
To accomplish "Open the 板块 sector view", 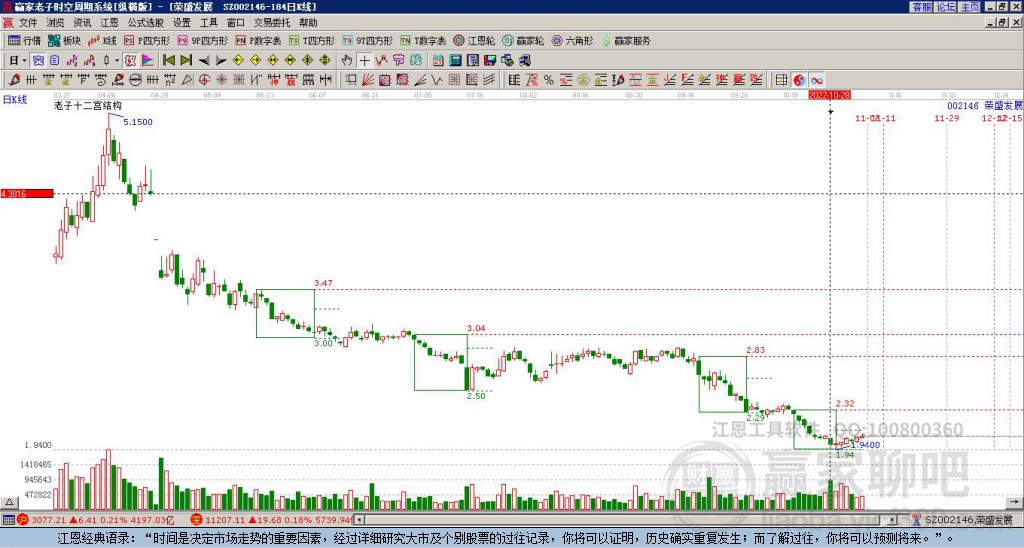I will [x=64, y=40].
